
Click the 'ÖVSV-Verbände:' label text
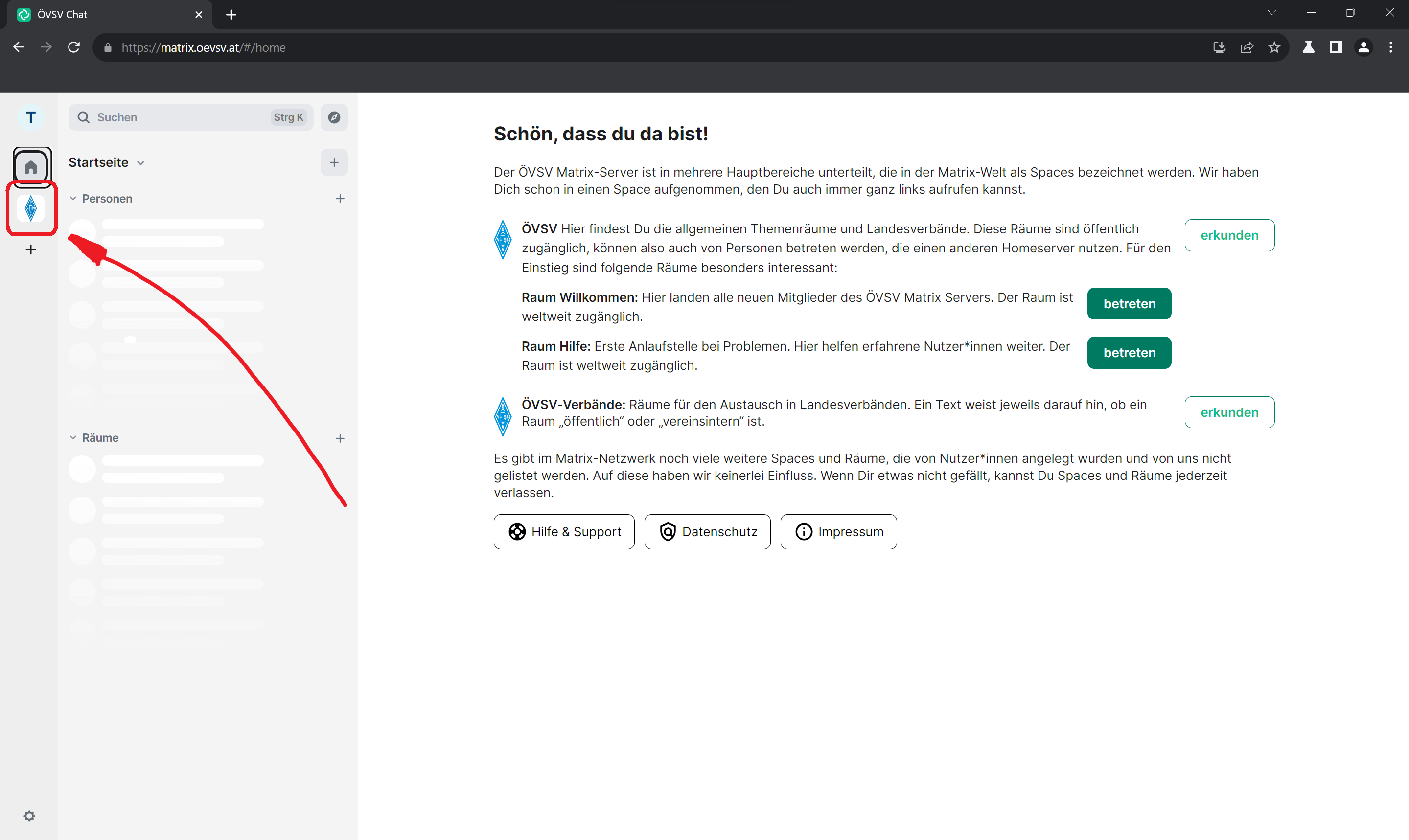click(x=574, y=405)
